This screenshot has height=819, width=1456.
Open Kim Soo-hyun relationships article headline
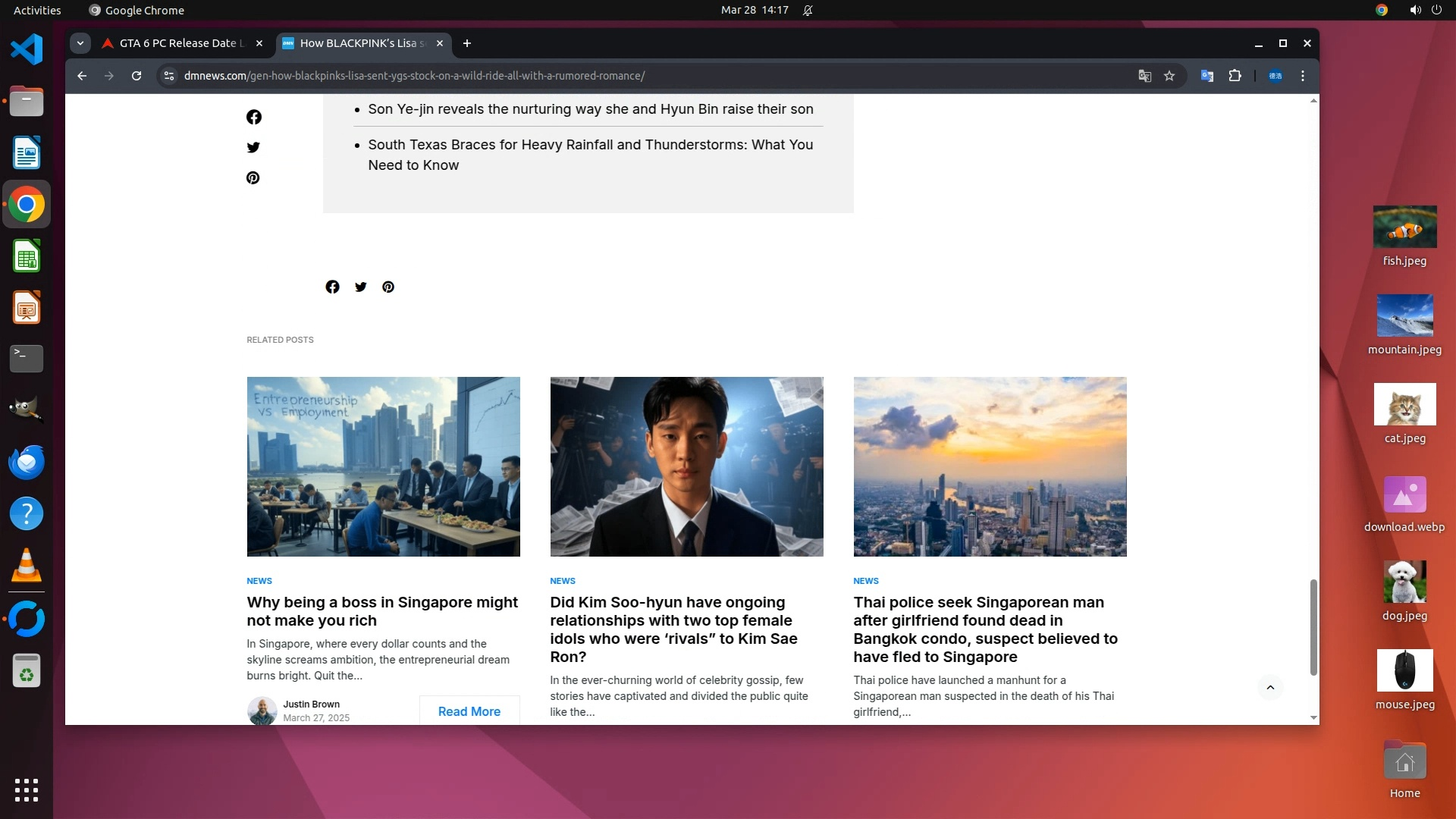tap(673, 629)
